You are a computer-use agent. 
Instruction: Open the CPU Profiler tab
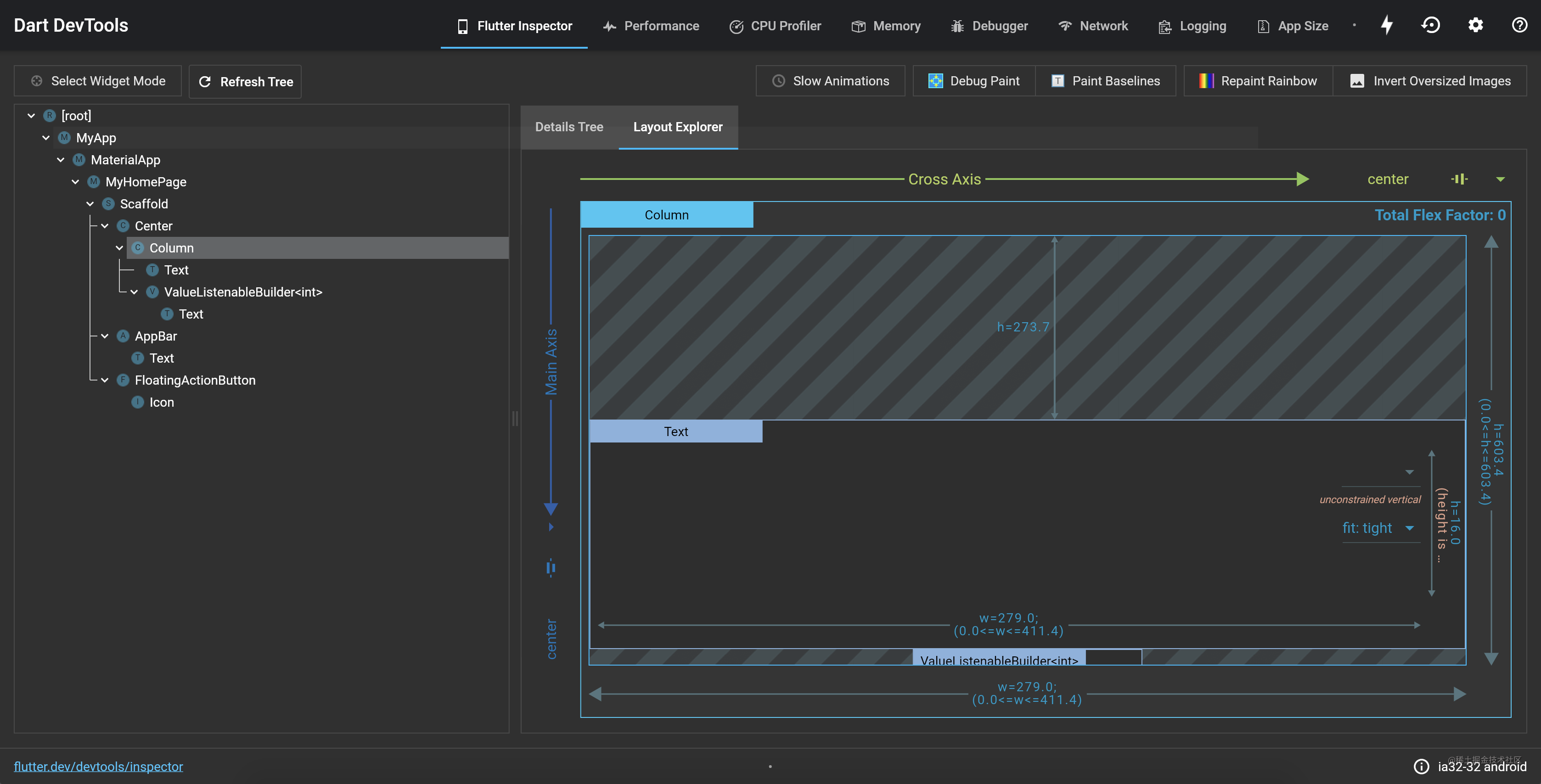pyautogui.click(x=775, y=26)
